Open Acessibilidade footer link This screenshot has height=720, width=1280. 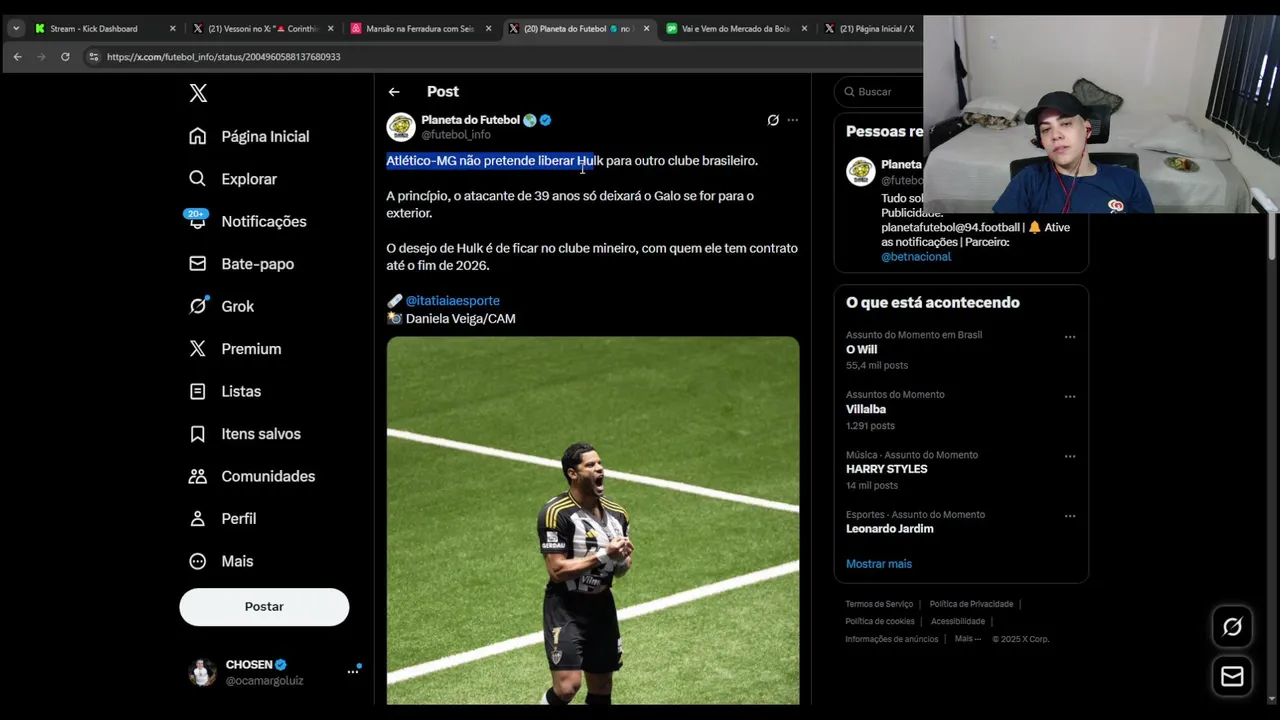[957, 622]
